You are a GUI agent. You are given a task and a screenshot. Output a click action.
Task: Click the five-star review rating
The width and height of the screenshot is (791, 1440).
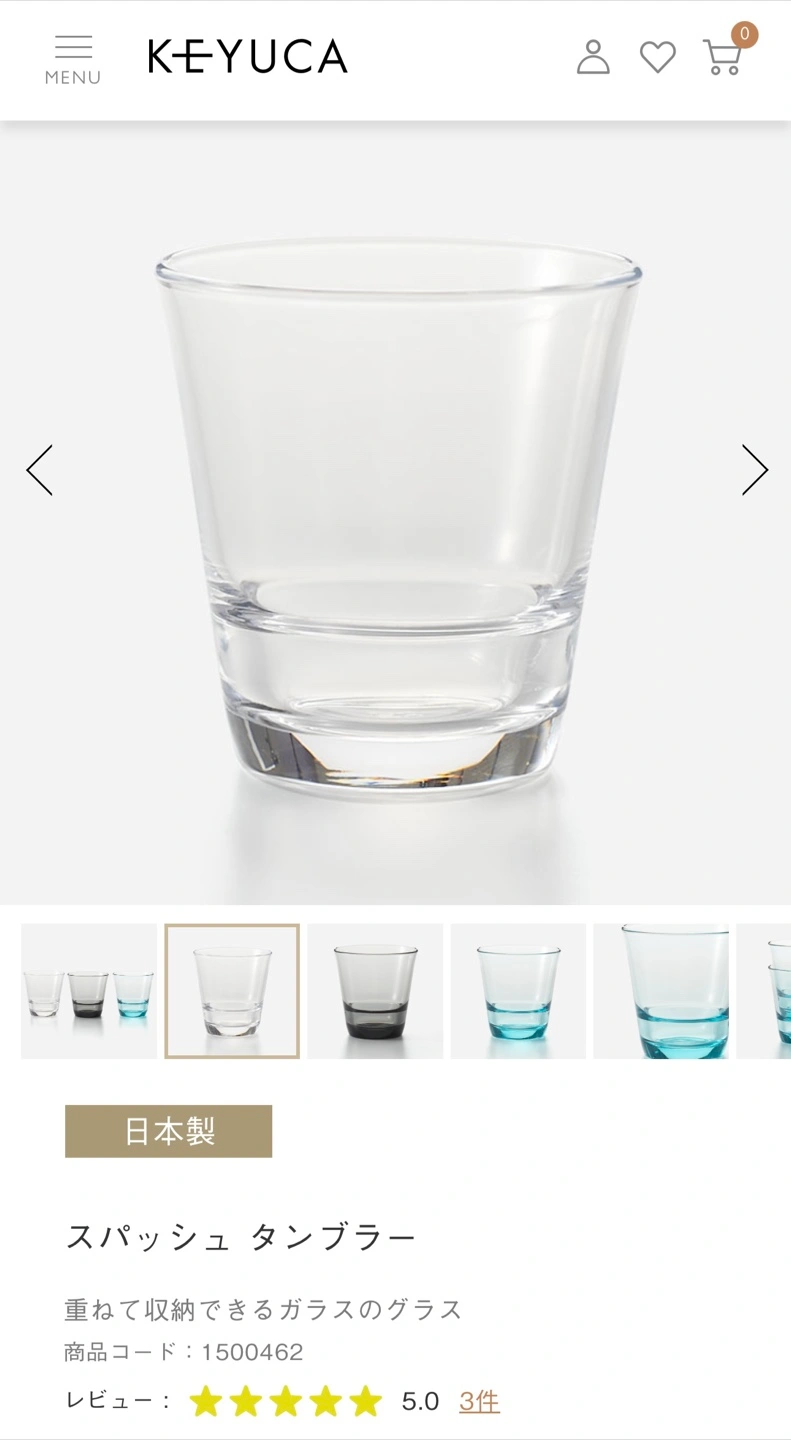(x=285, y=1401)
